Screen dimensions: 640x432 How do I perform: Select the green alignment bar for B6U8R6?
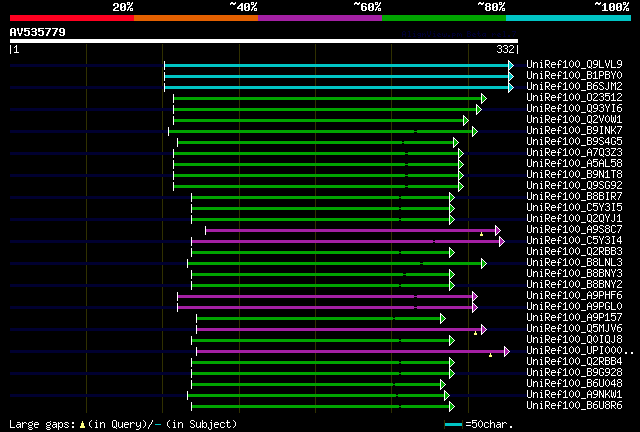[320, 407]
